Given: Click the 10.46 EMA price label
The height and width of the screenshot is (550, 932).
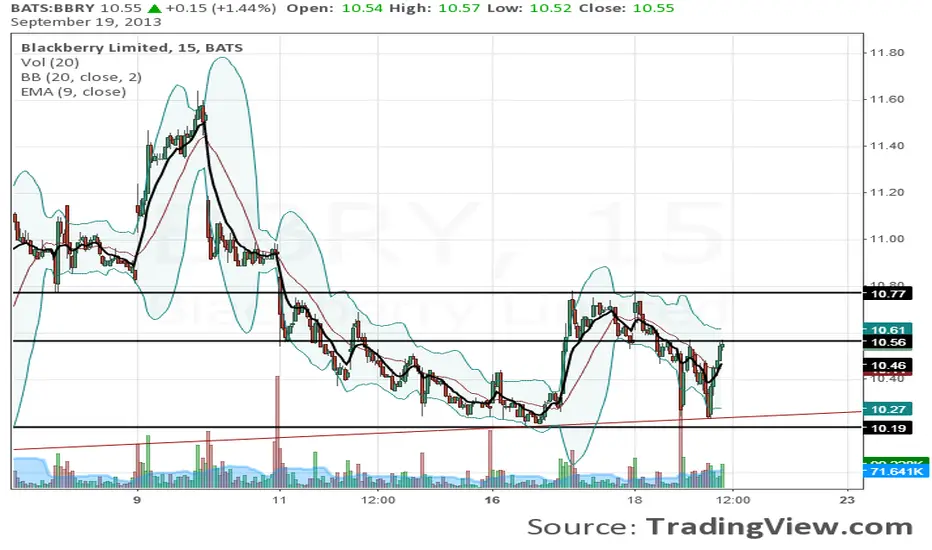Looking at the screenshot, I should click(x=888, y=365).
